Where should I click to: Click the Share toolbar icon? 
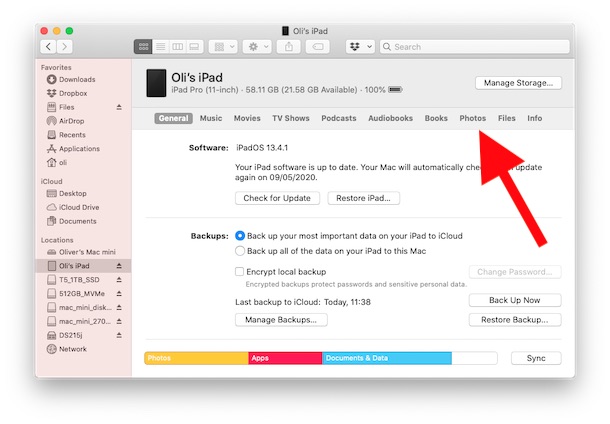click(289, 47)
